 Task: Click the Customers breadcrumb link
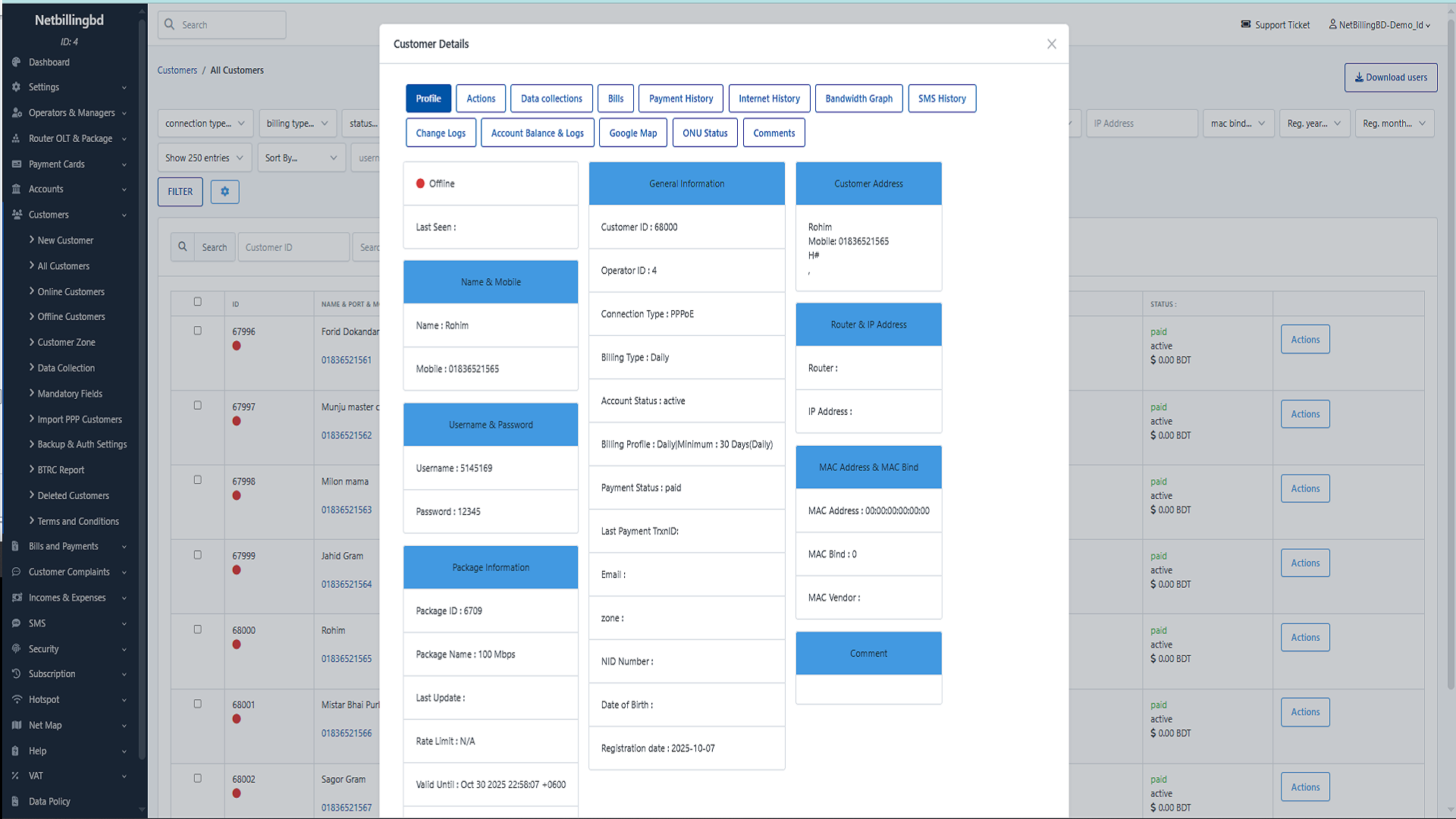[177, 70]
